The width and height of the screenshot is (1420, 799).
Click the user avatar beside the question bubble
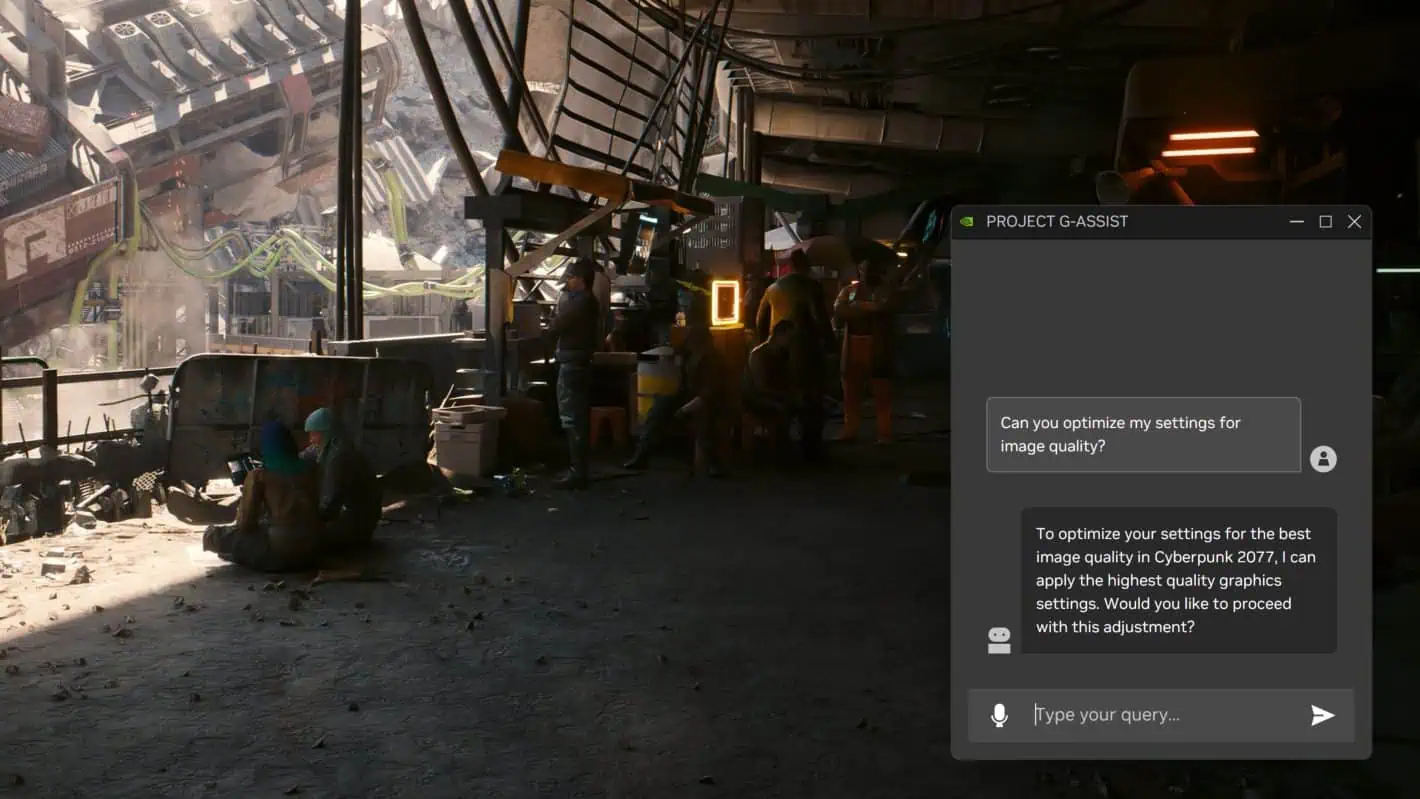click(x=1323, y=458)
